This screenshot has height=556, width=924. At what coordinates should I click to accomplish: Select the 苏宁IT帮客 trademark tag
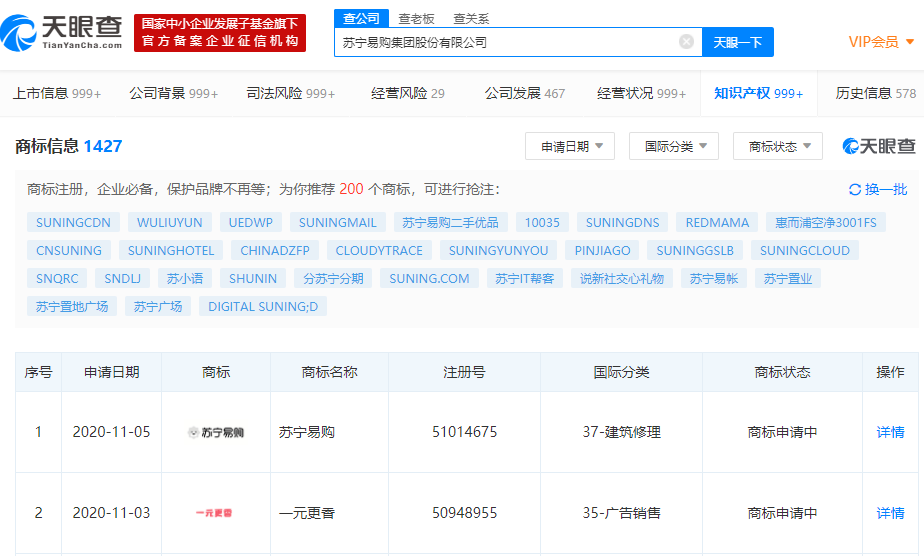point(525,279)
